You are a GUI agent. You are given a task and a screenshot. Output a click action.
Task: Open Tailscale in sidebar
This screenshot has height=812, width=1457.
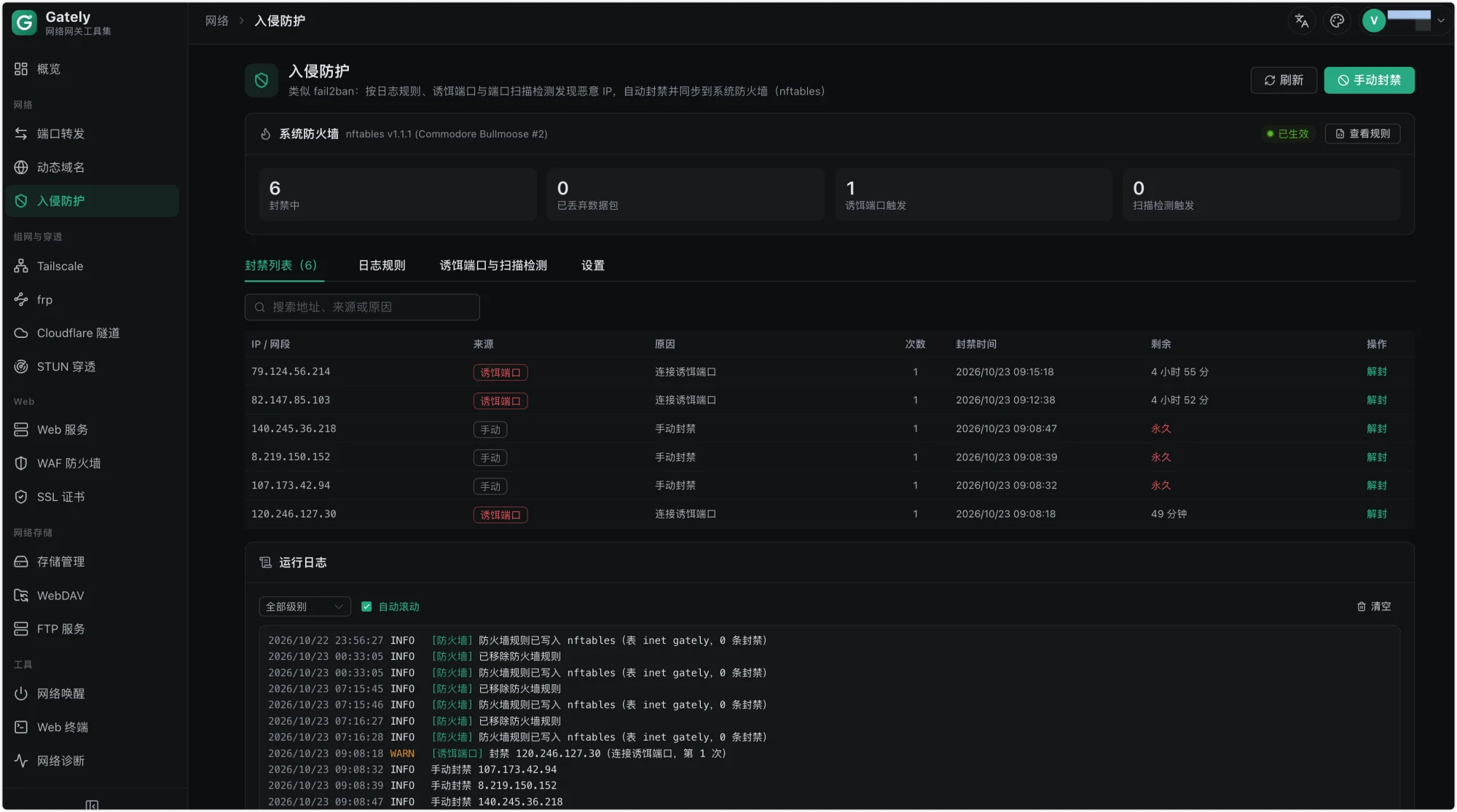(92, 267)
